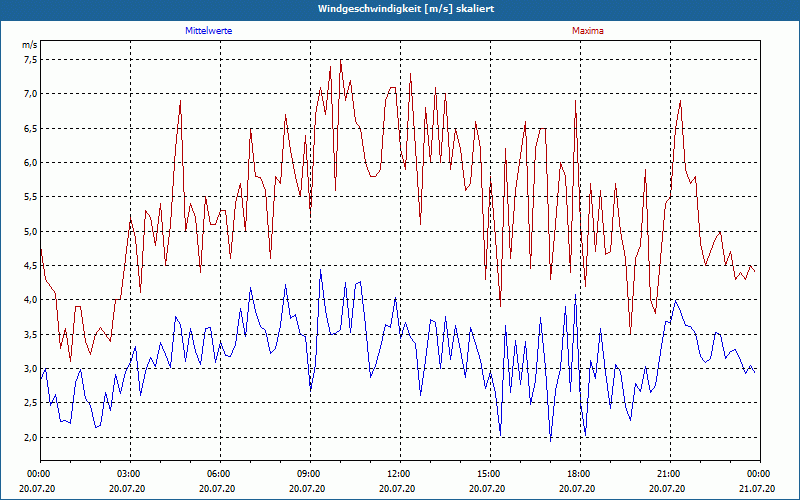
Task: Select the '6,5' y-axis tick label
Action: click(x=30, y=129)
